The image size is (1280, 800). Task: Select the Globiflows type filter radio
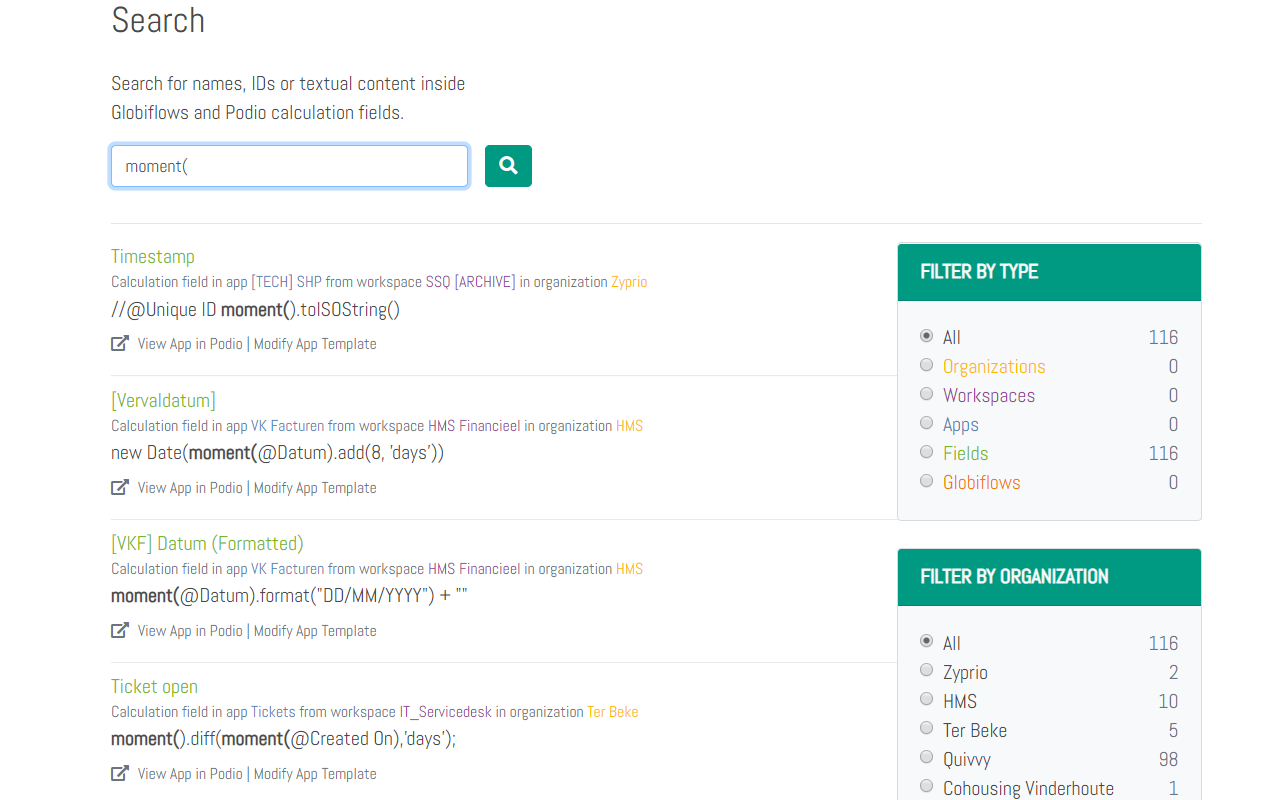926,481
